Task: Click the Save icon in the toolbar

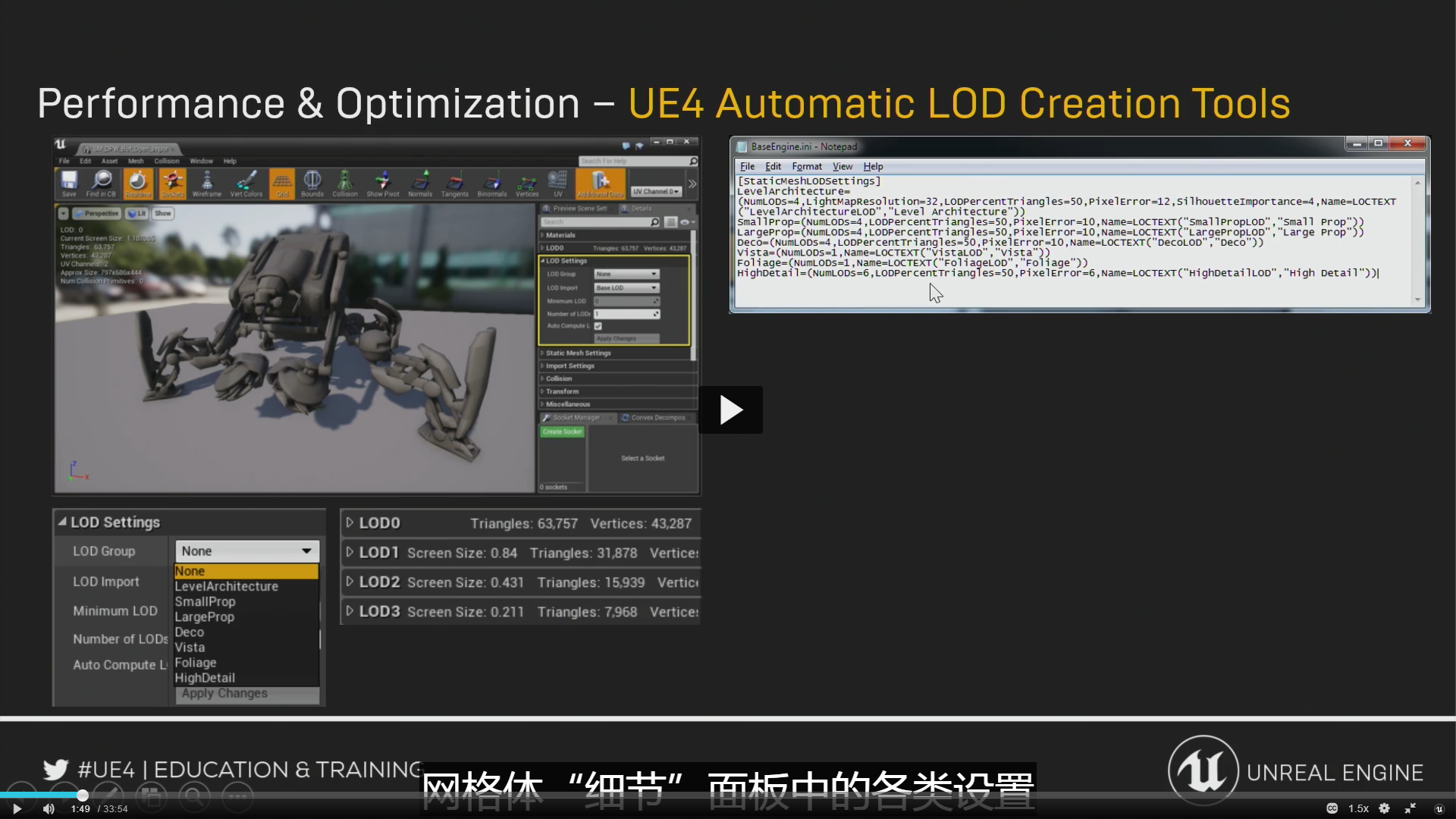Action: (68, 184)
